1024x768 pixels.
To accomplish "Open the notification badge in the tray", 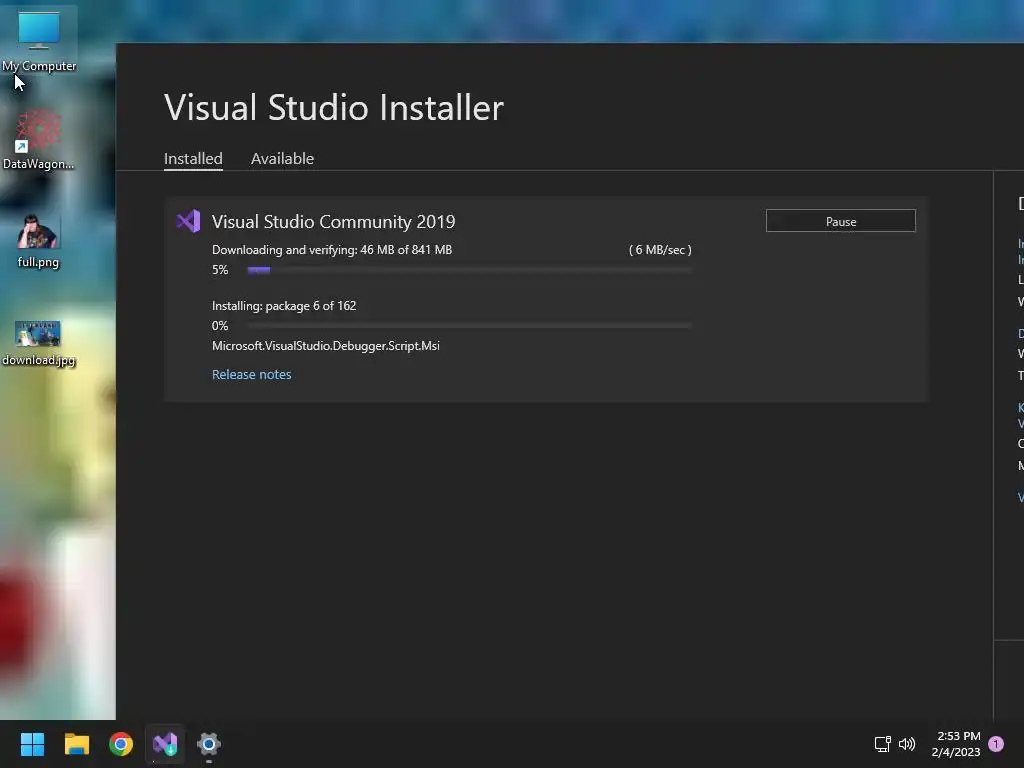I will [x=996, y=744].
